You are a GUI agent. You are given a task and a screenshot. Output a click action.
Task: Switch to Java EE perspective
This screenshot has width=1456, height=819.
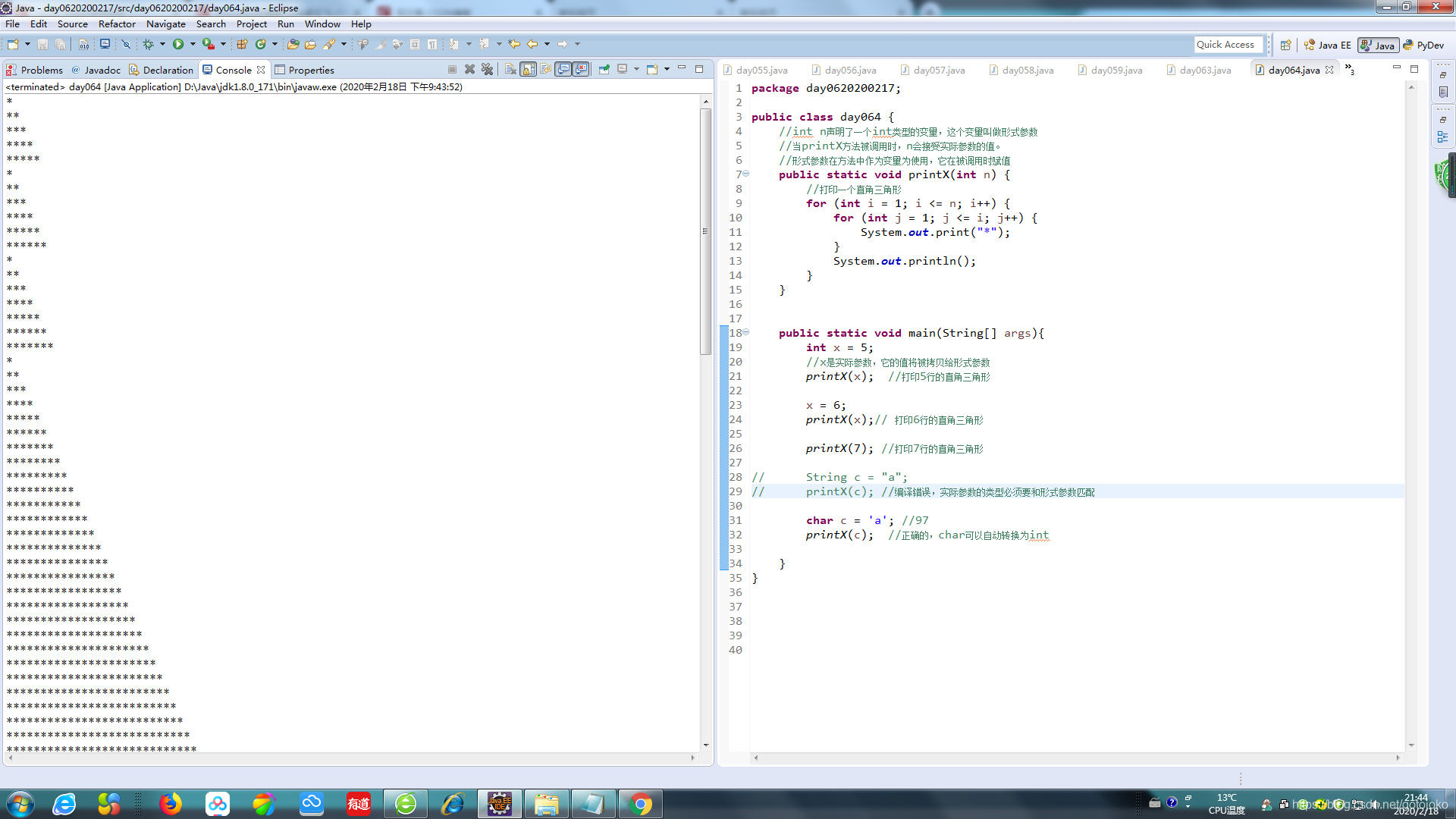point(1327,45)
